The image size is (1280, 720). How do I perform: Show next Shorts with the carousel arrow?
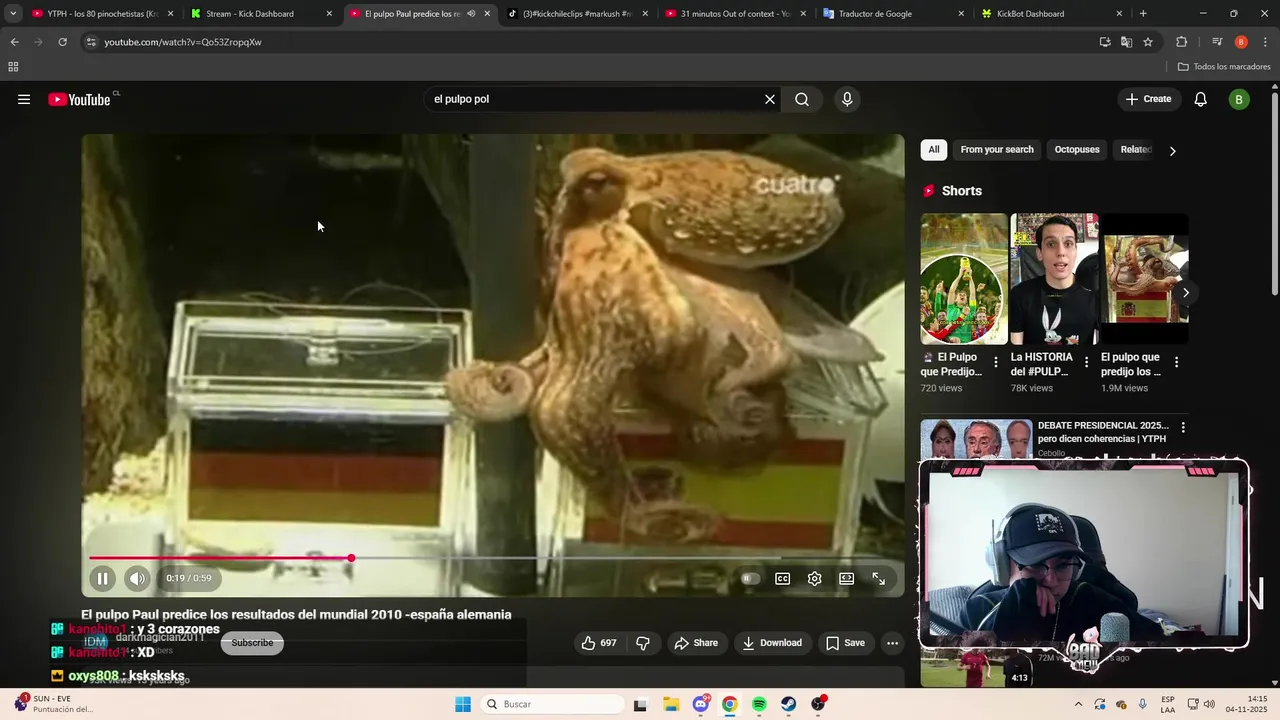click(x=1186, y=292)
